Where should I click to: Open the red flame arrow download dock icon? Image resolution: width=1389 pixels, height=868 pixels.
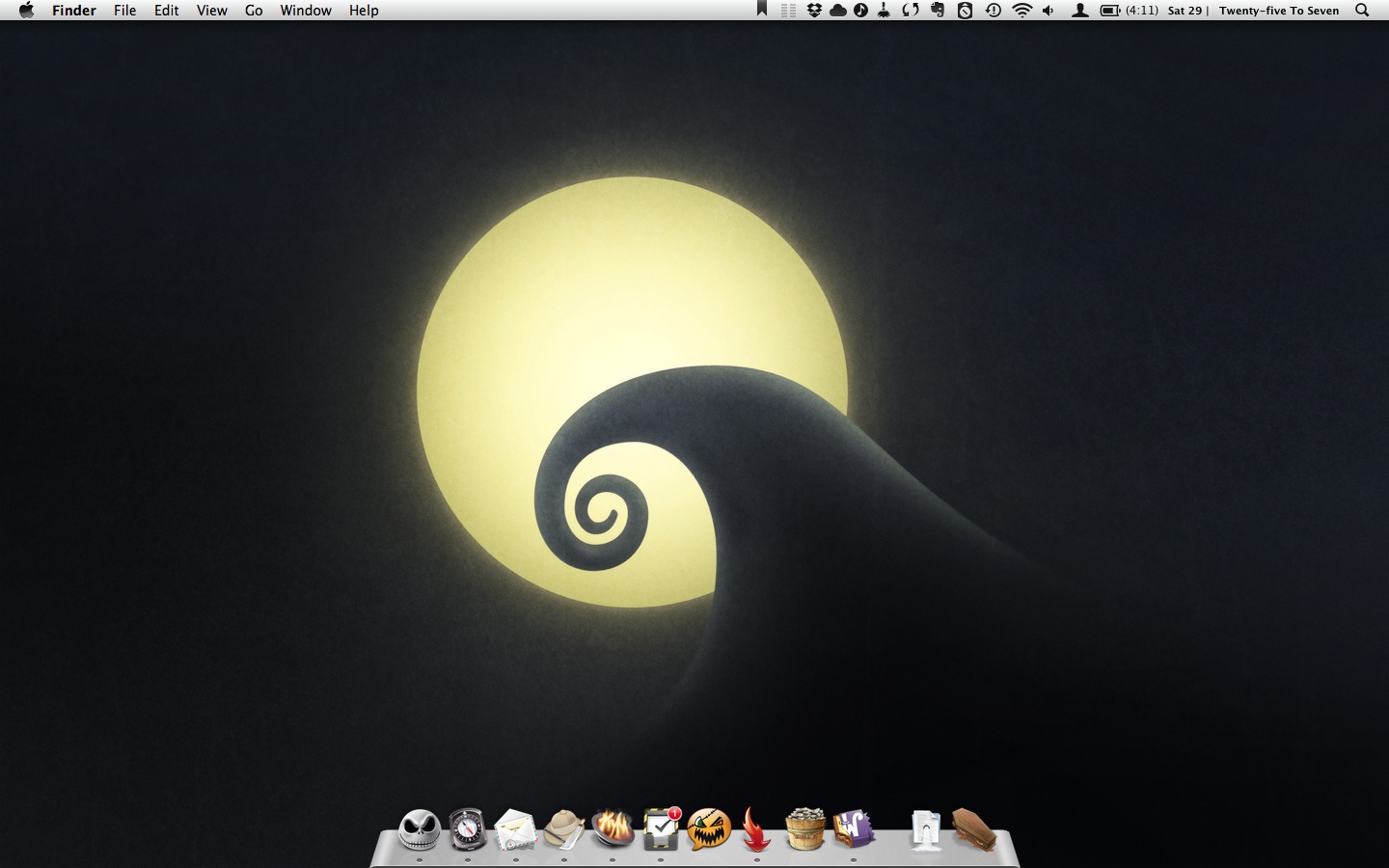757,829
